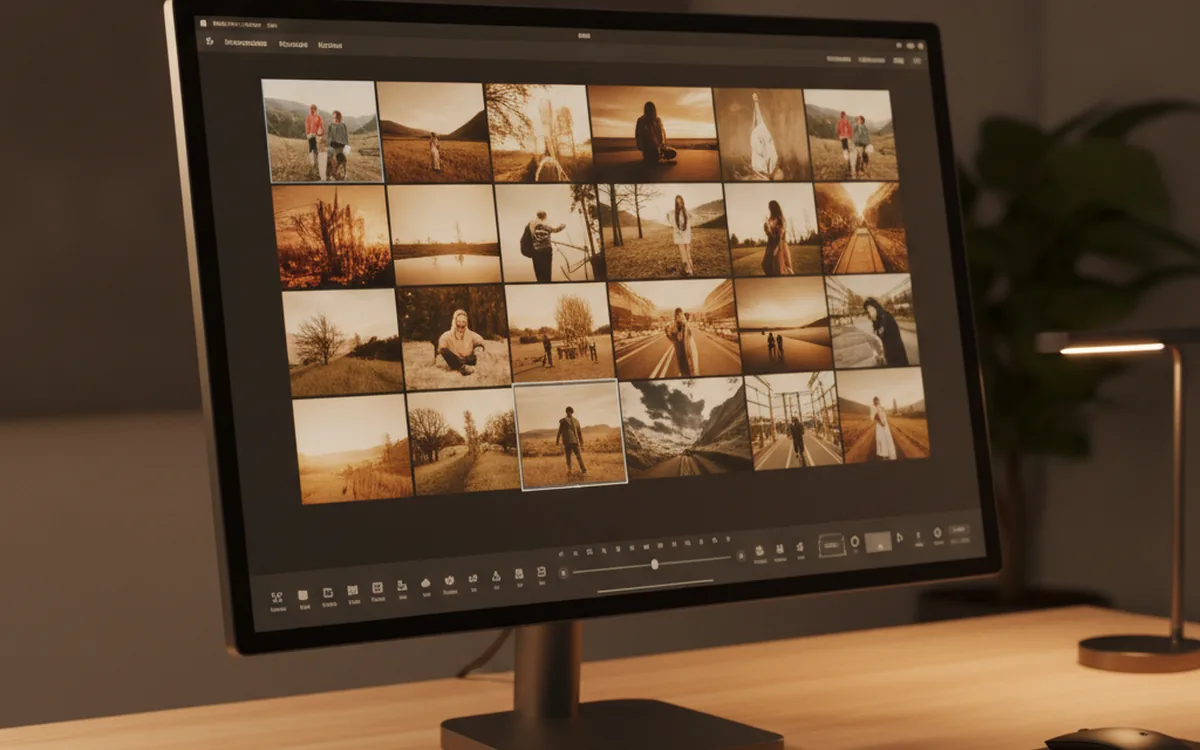Open the woman in white on dirt field photo
Screen dimensions: 1200x750
tap(883, 415)
